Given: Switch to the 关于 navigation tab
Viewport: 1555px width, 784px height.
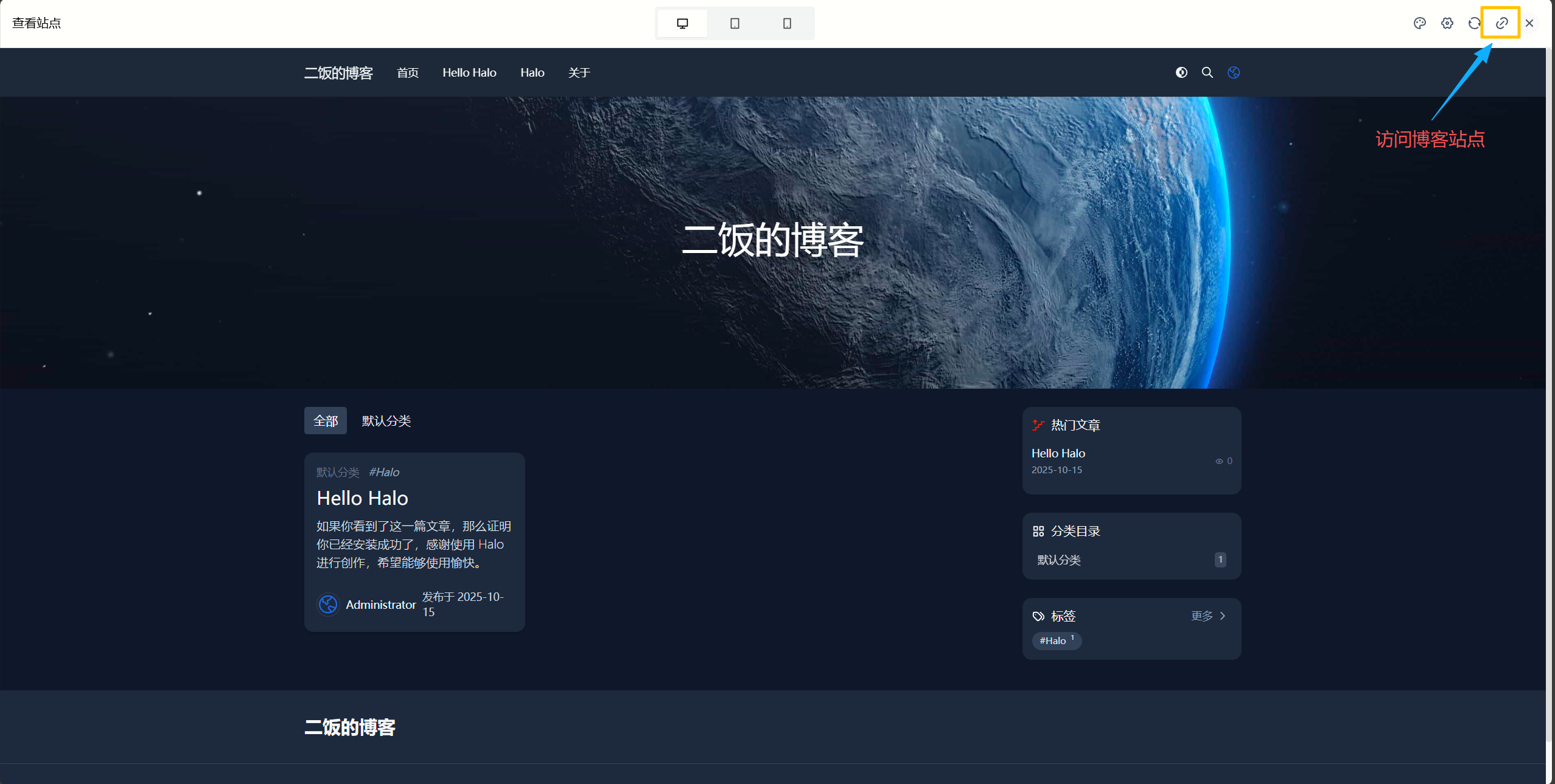Looking at the screenshot, I should [579, 72].
